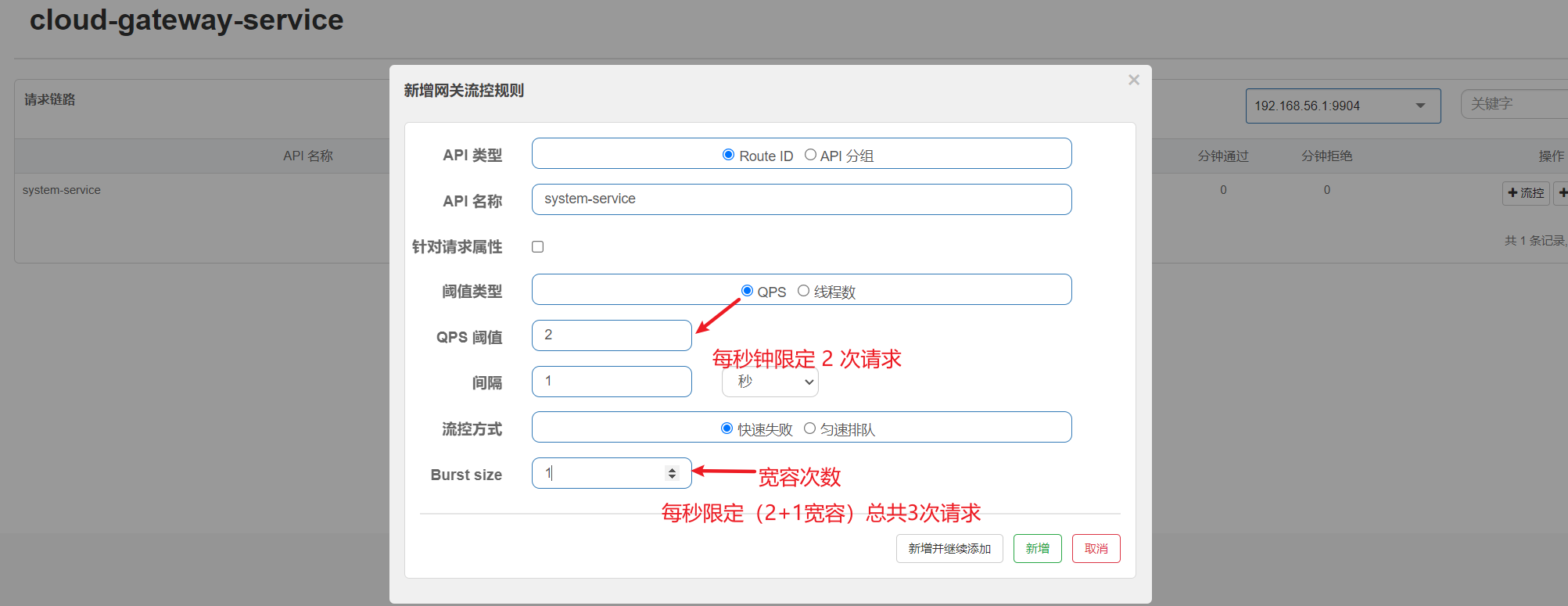Viewport: 1568px width, 606px height.
Task: Enable the 针对请求属性 checkbox
Action: [x=538, y=247]
